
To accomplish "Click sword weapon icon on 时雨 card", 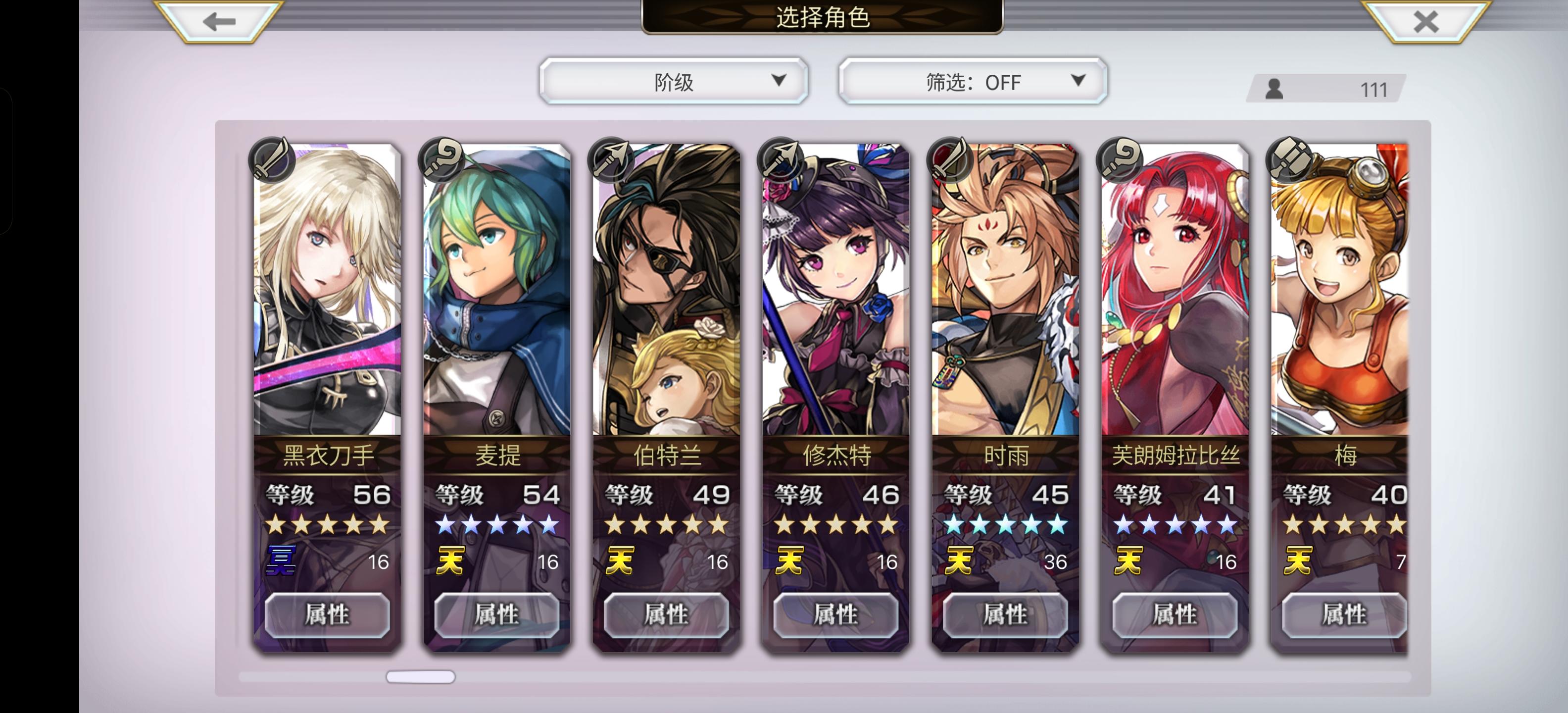I will 950,160.
